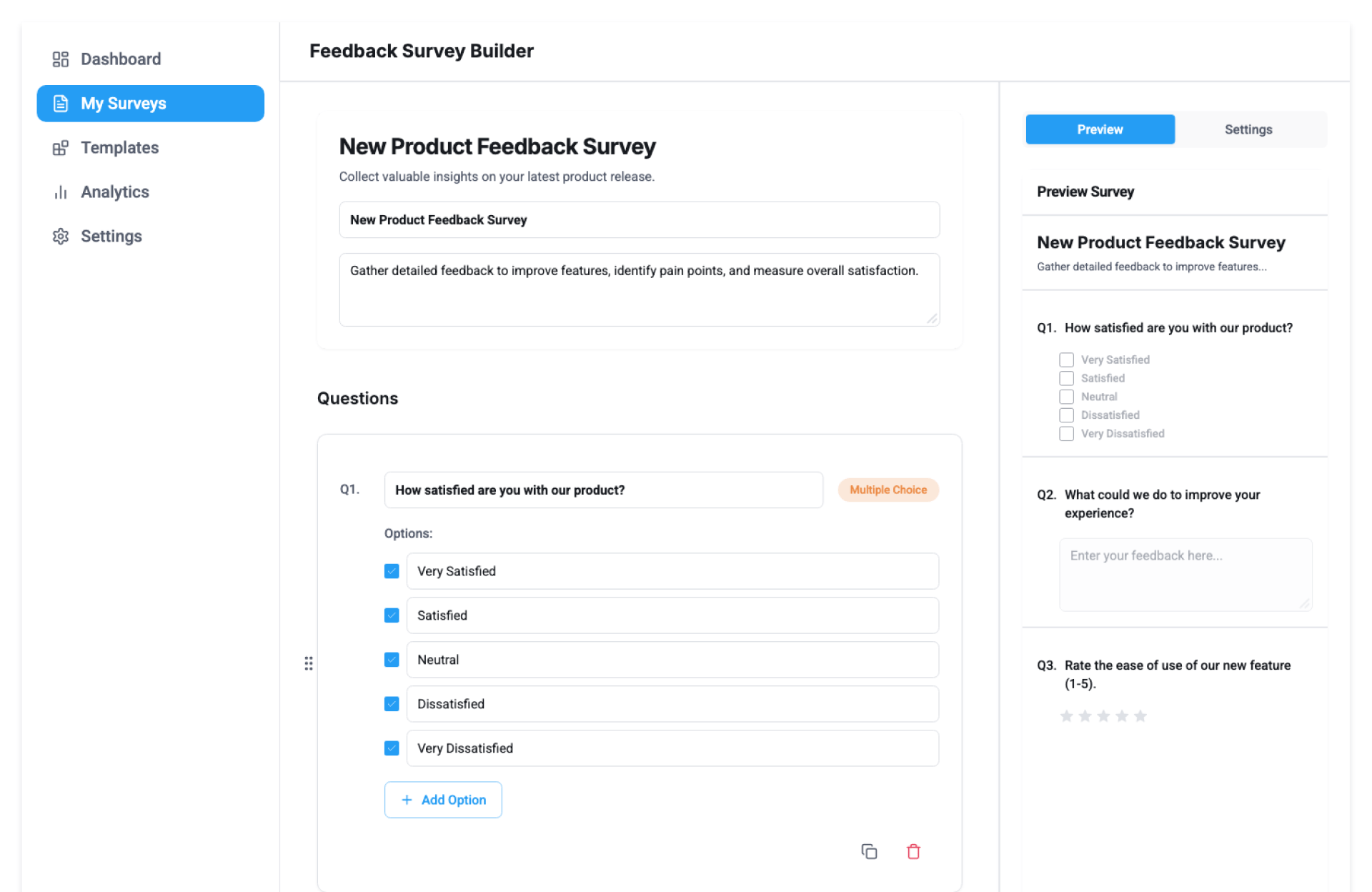Select the Preview tab
This screenshot has height=892, width=1372.
(1100, 129)
